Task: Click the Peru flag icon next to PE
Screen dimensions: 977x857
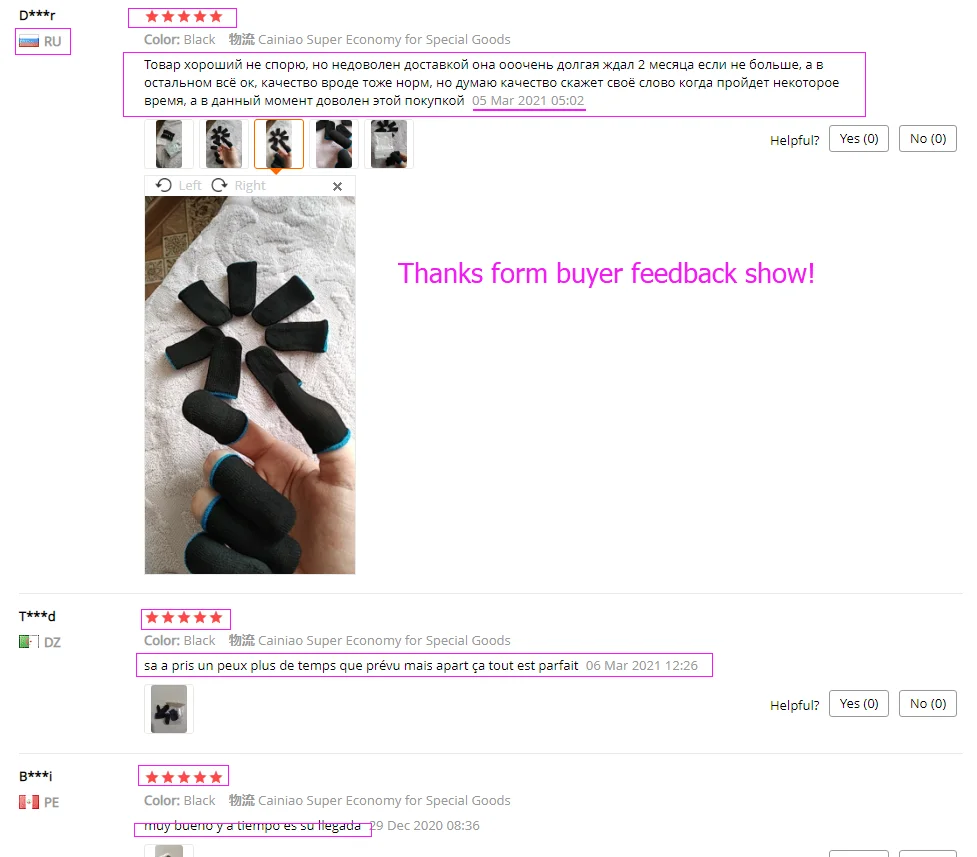Action: tap(29, 802)
